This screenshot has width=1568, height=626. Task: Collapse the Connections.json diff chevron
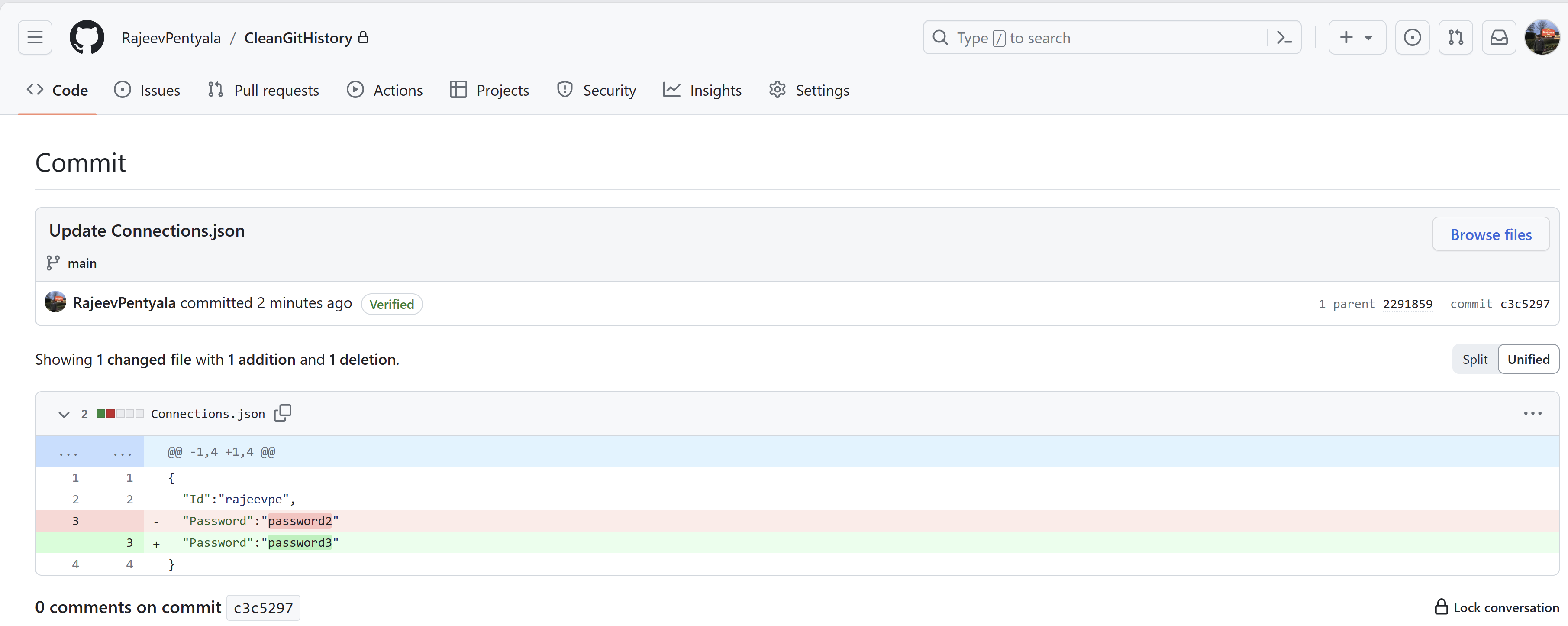(63, 414)
